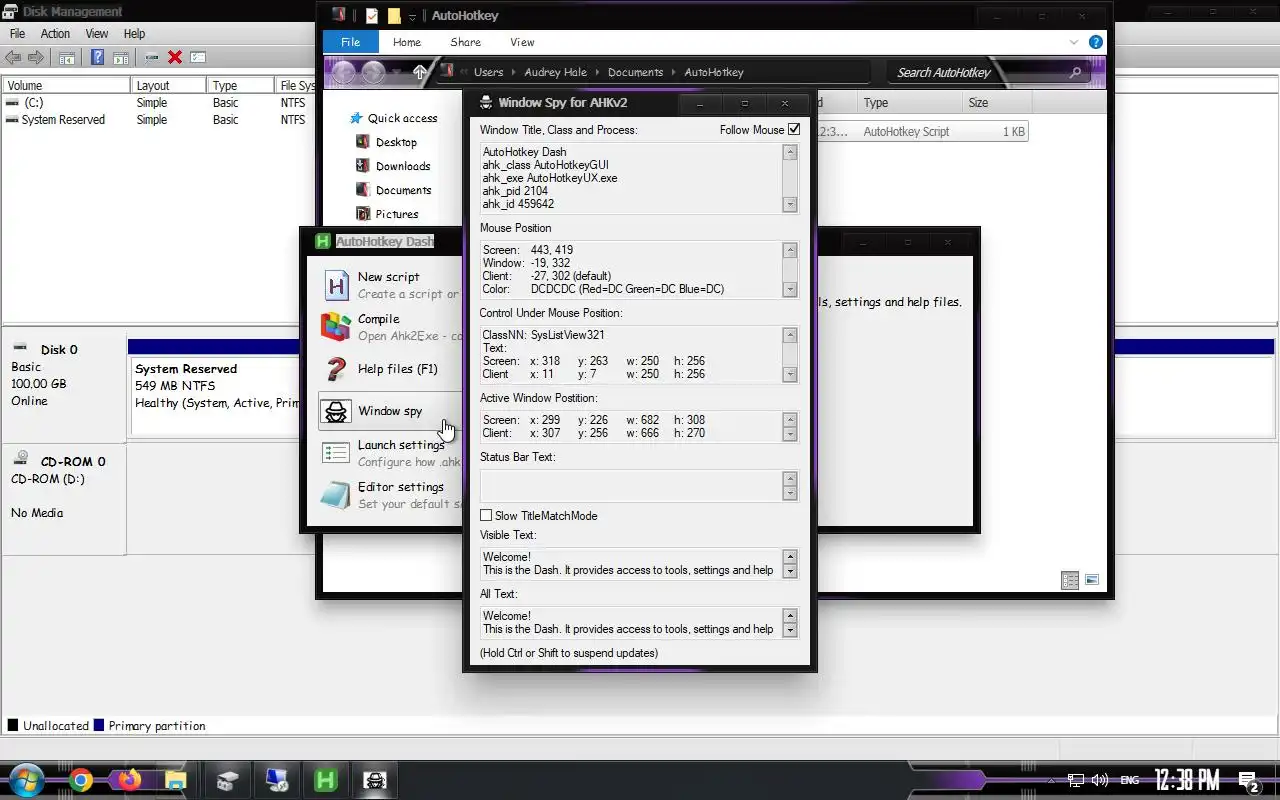Select the (C:) volume row
1280x800 pixels.
pos(158,103)
